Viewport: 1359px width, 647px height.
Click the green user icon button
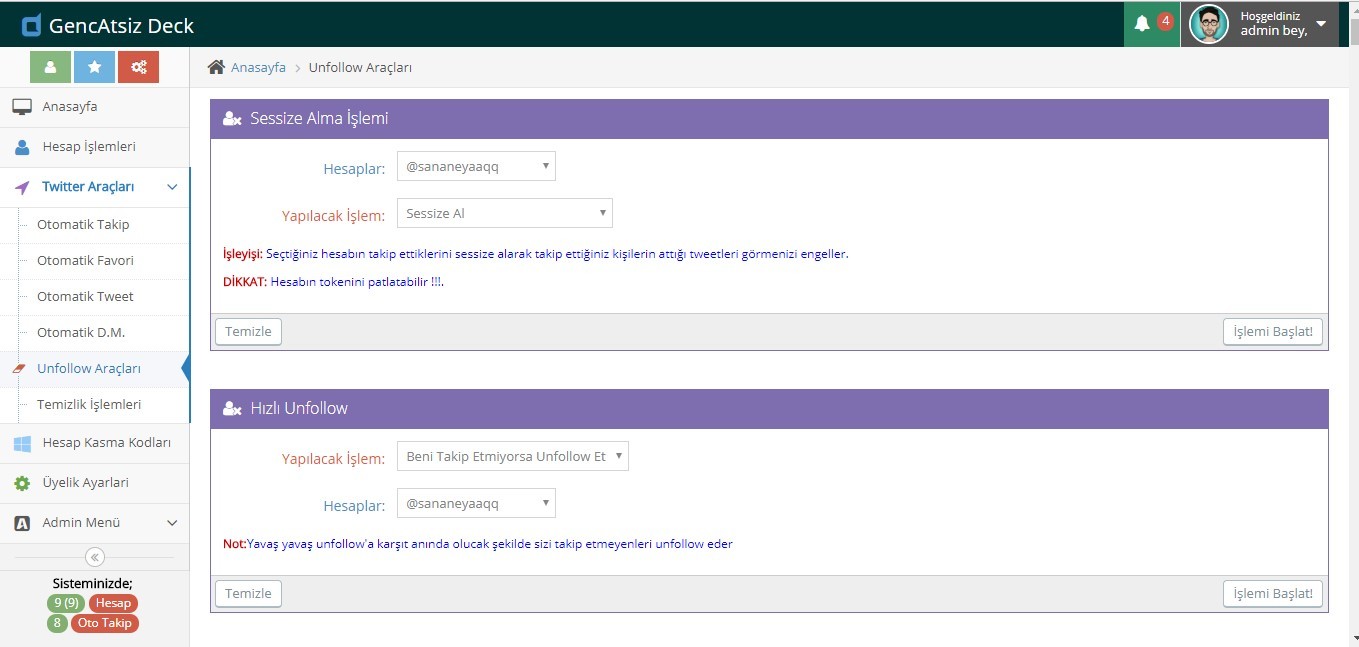[50, 67]
